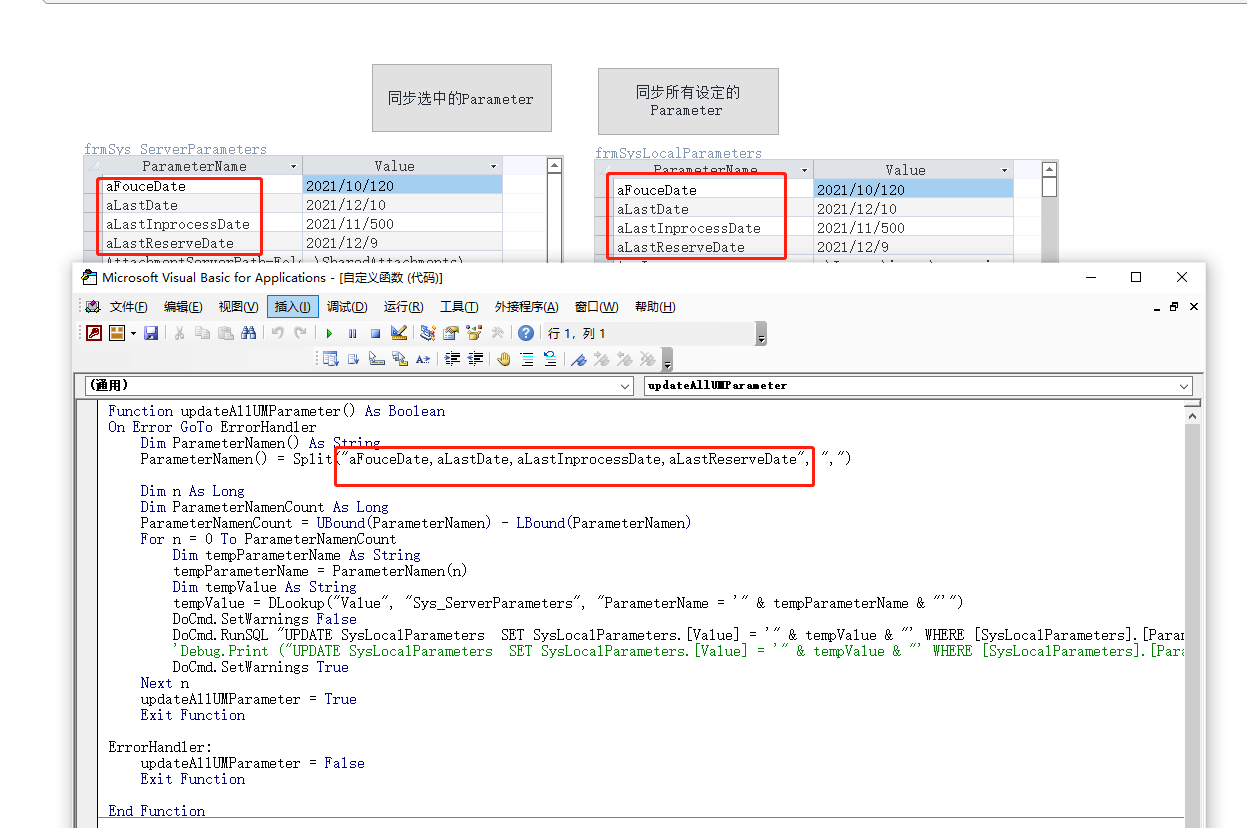Open Value filter arrow in frmSys_ServerParameters

tap(494, 166)
